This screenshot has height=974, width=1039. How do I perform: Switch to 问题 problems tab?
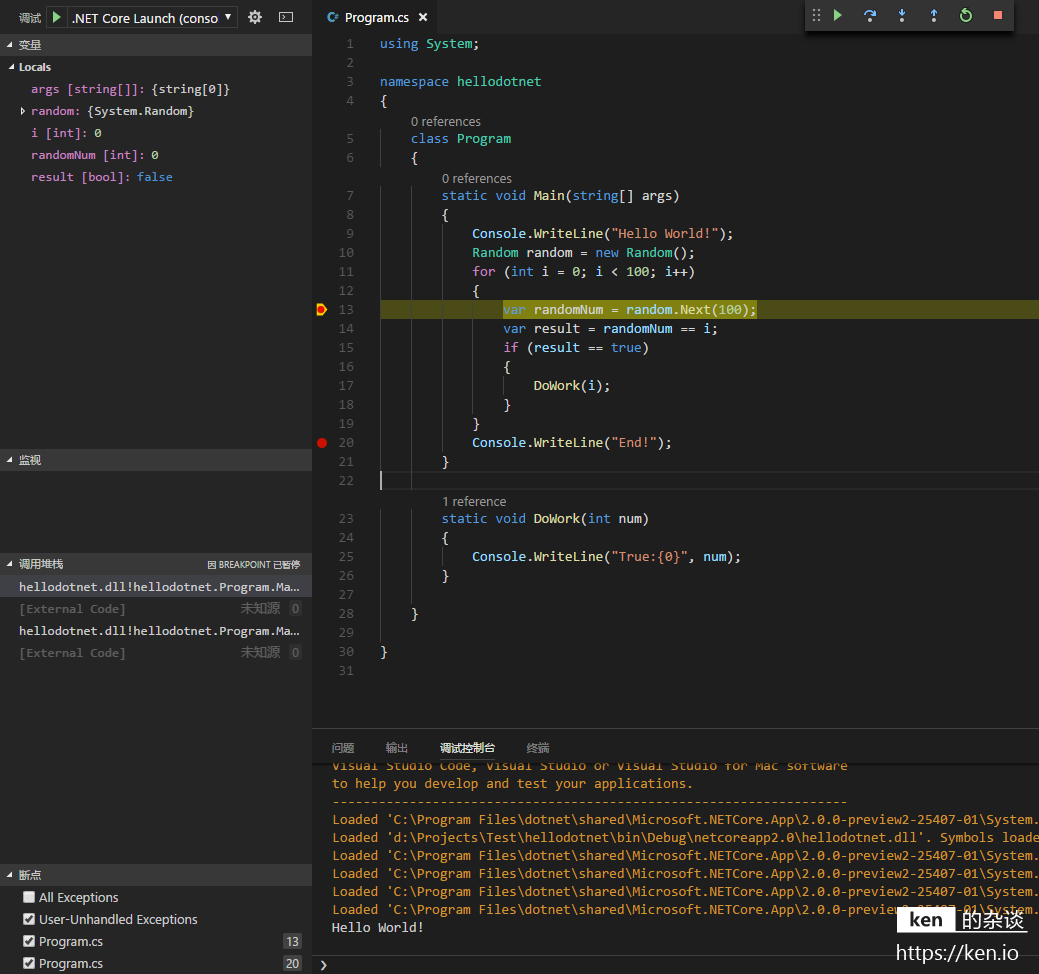pyautogui.click(x=343, y=748)
